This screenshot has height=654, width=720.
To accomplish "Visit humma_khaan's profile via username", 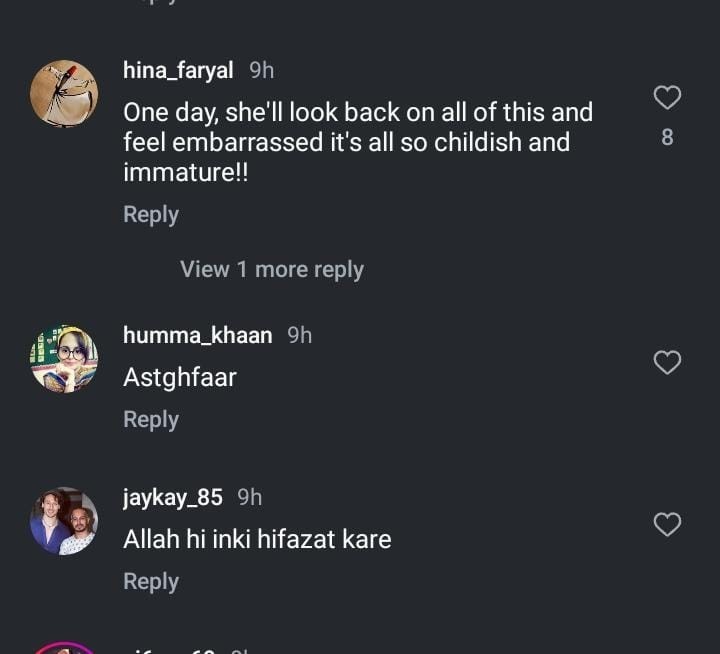I will coord(197,335).
